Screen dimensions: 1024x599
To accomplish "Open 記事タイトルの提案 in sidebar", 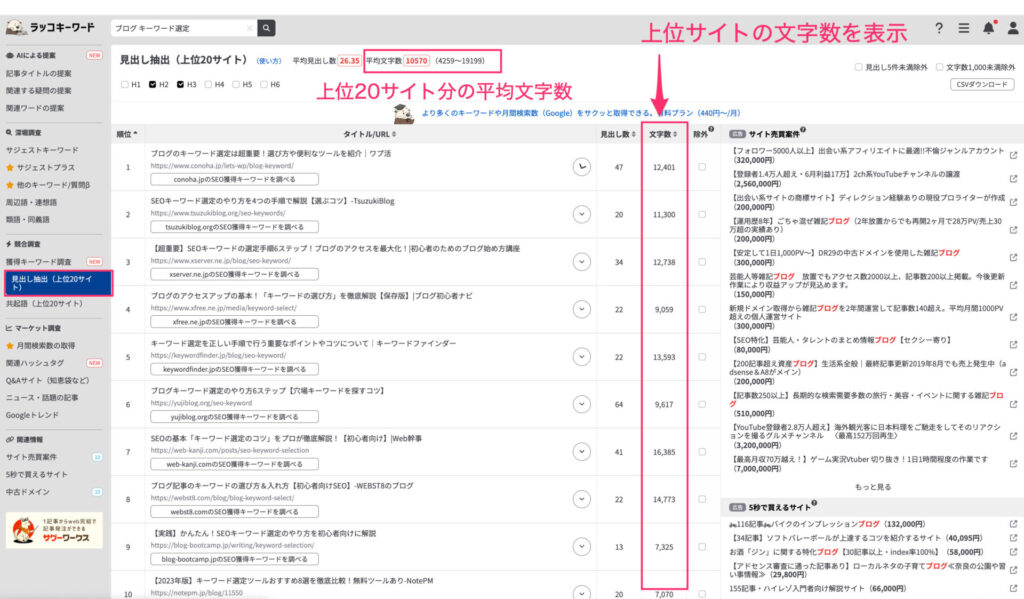I will point(39,73).
